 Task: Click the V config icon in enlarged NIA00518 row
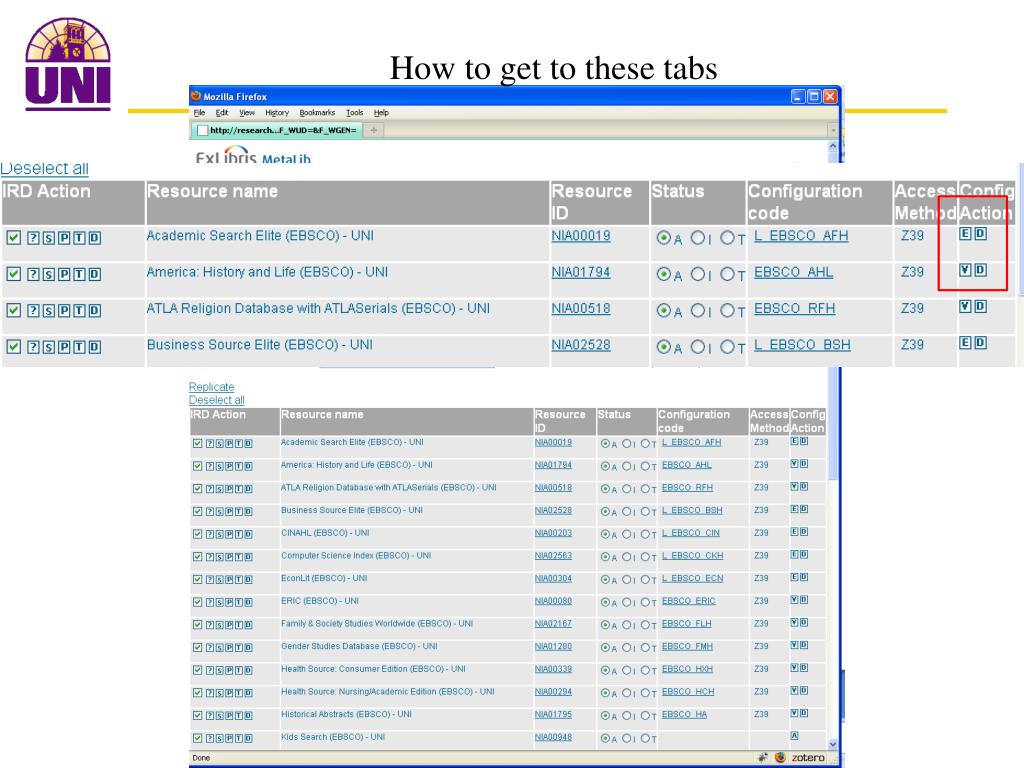(x=965, y=306)
